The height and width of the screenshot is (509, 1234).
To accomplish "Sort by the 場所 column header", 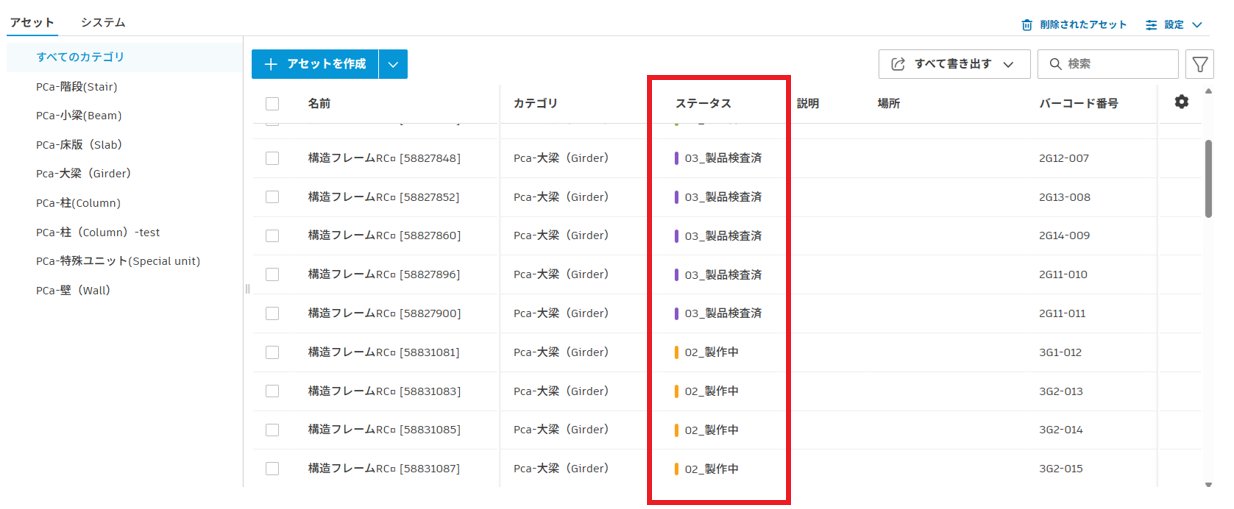I will tap(888, 103).
